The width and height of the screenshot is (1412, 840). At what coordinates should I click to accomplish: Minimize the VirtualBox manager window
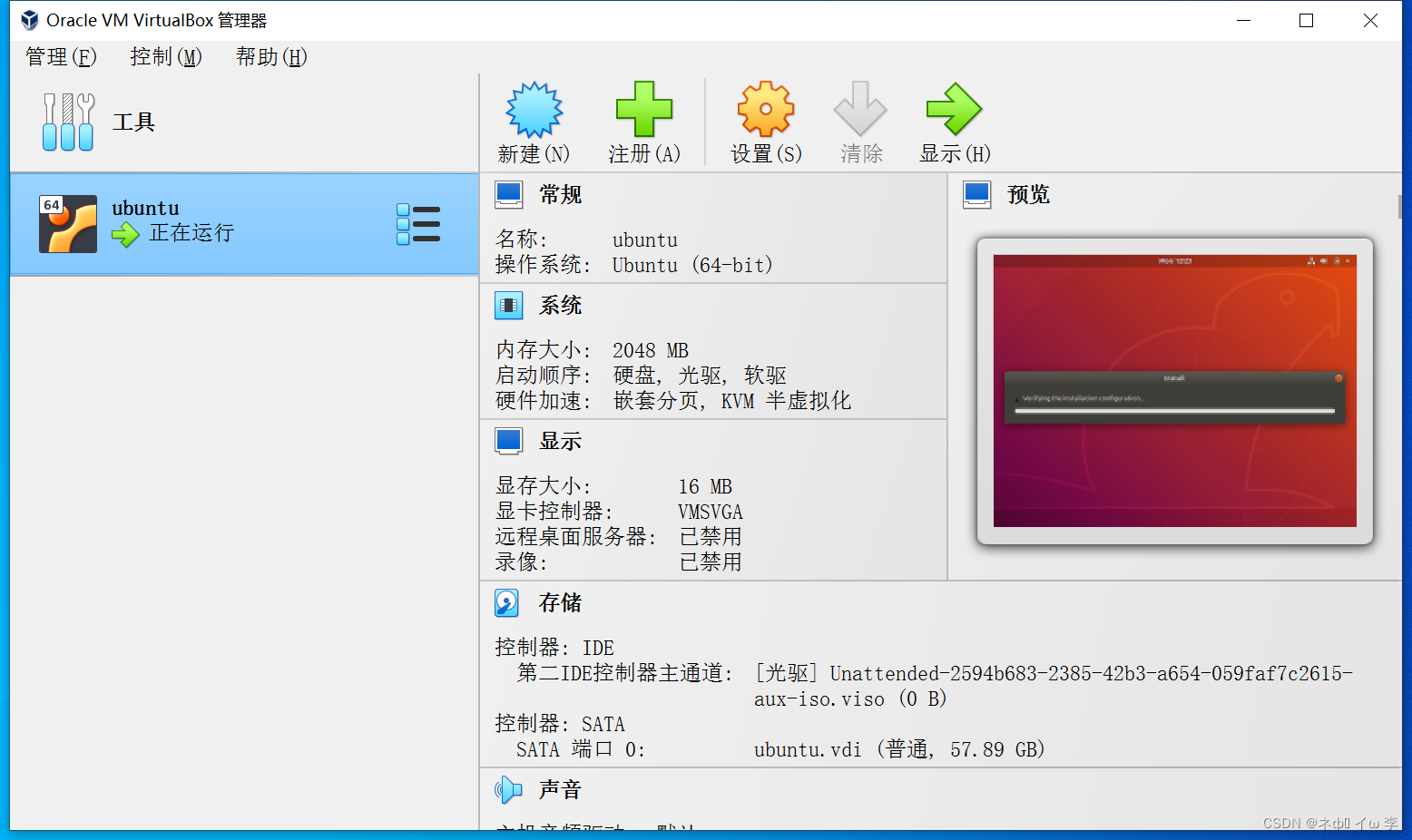tap(1243, 20)
